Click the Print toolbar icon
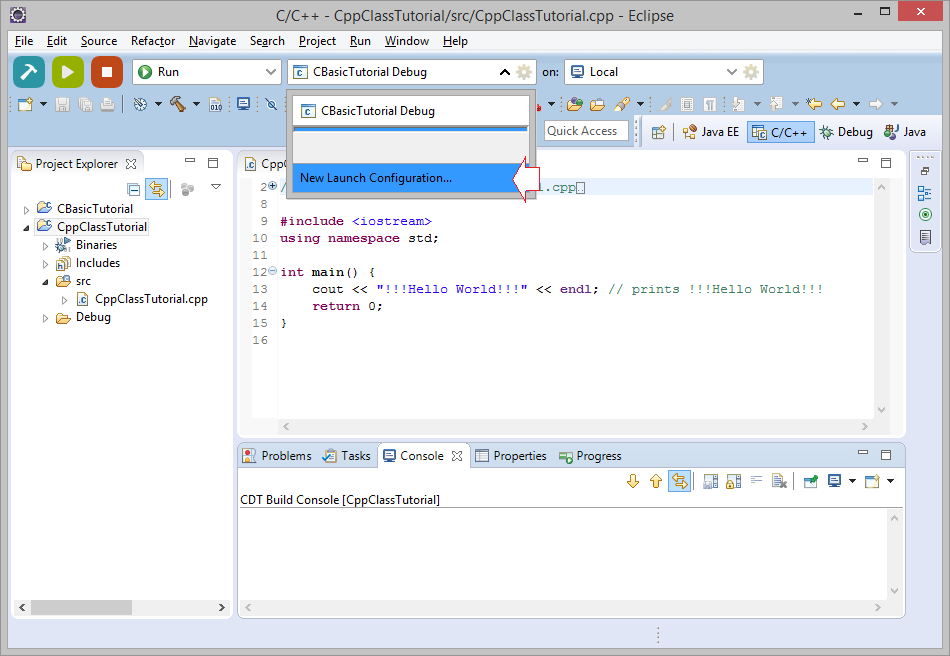Image resolution: width=950 pixels, height=656 pixels. tap(107, 104)
